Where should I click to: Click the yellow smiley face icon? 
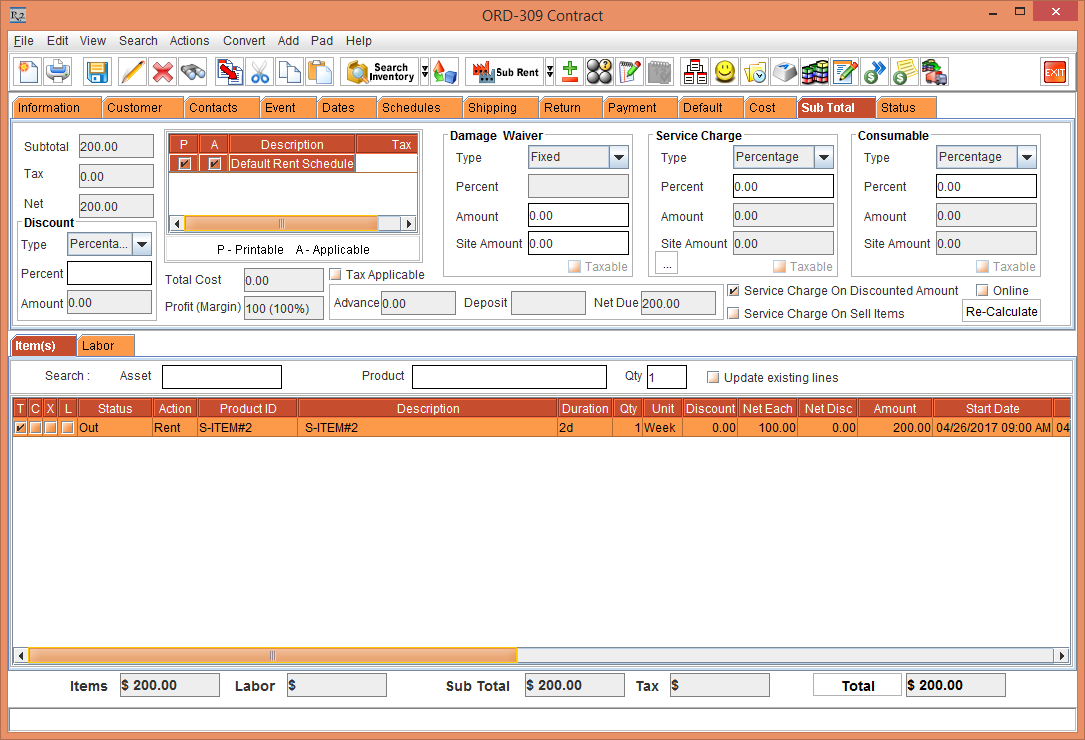coord(725,72)
